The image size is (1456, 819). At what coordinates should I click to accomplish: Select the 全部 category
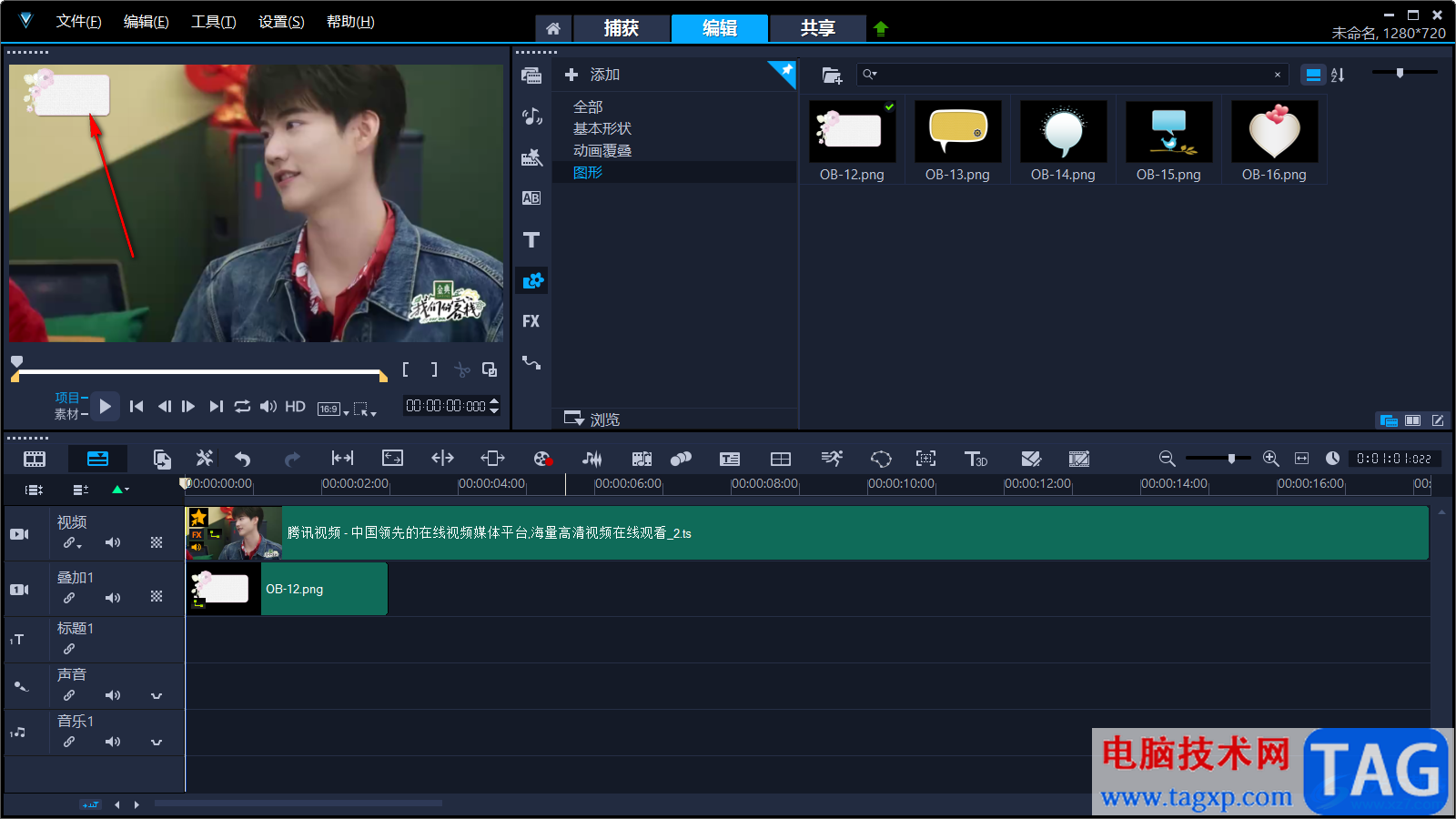[x=588, y=106]
